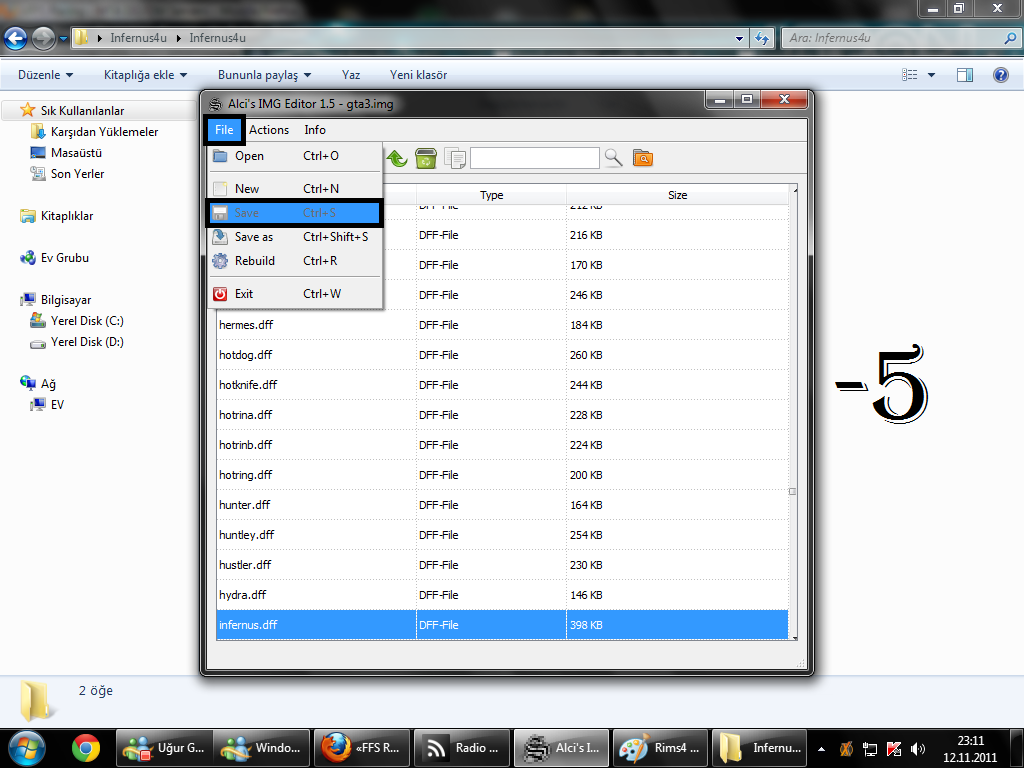This screenshot has height=768, width=1024.
Task: Choose New from the File menu
Action: [x=295, y=189]
